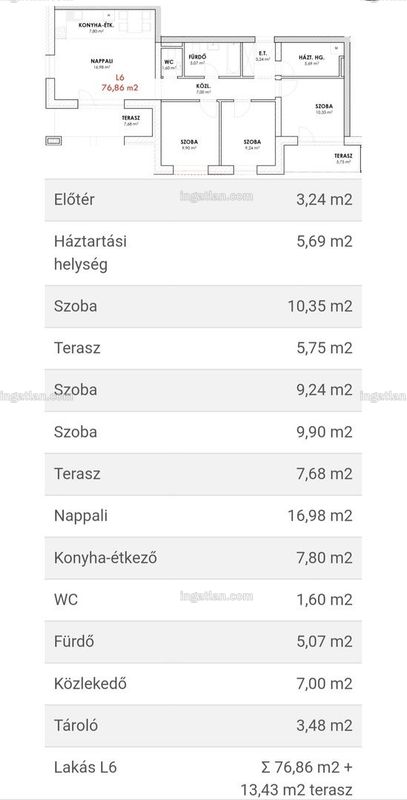Select the Lakás L6 total area row

(x=203, y=773)
